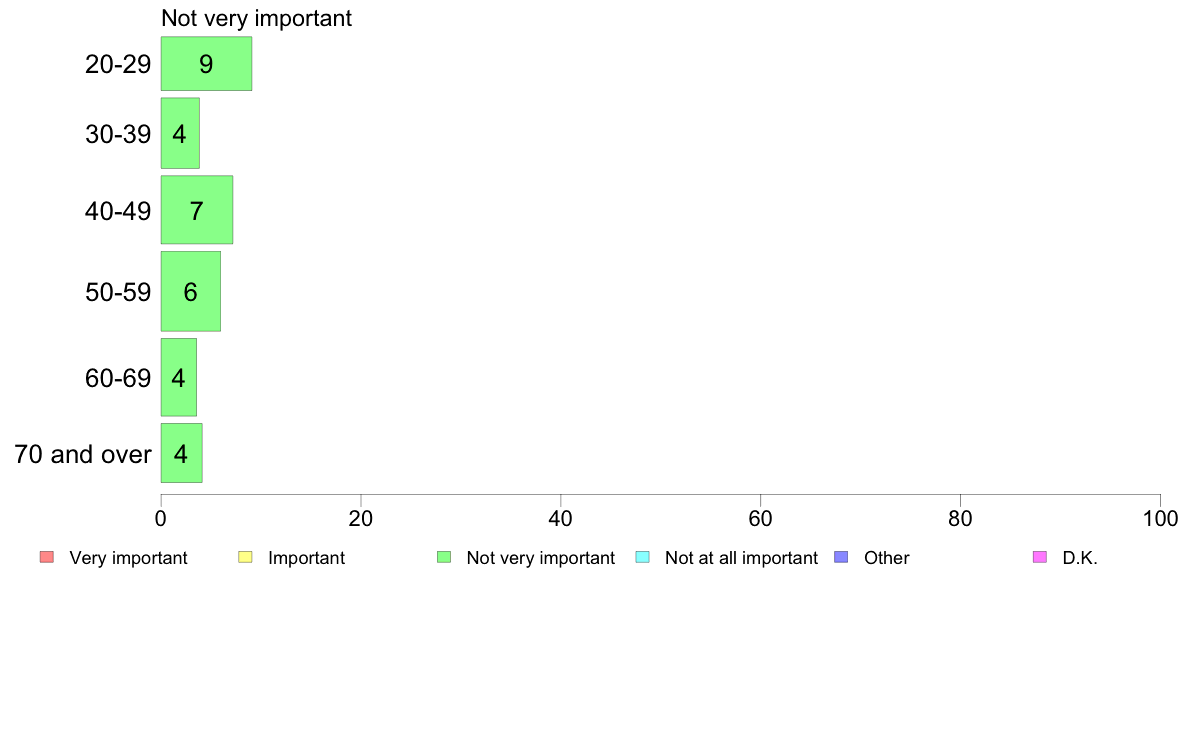Select the 60-69 age group bar

(x=179, y=377)
